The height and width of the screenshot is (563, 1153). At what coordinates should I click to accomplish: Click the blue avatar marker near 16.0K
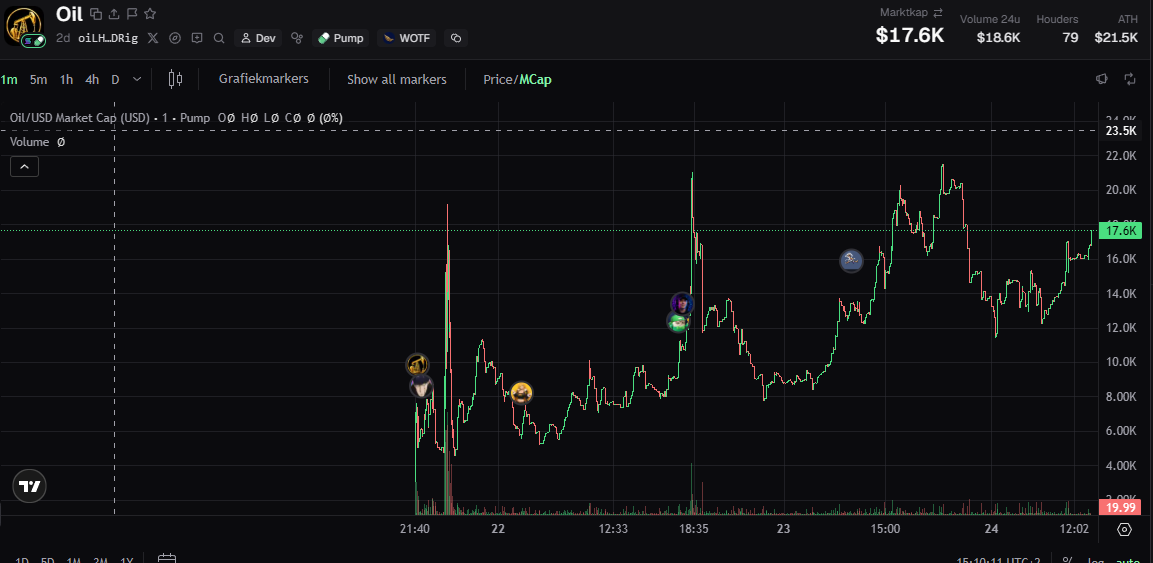click(x=852, y=259)
